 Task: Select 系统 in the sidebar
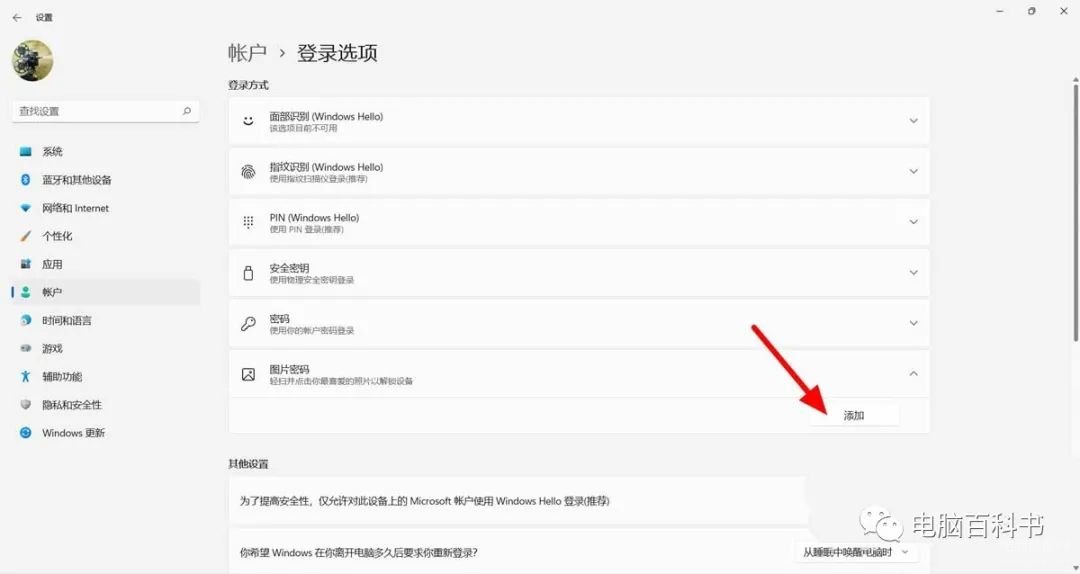[52, 152]
